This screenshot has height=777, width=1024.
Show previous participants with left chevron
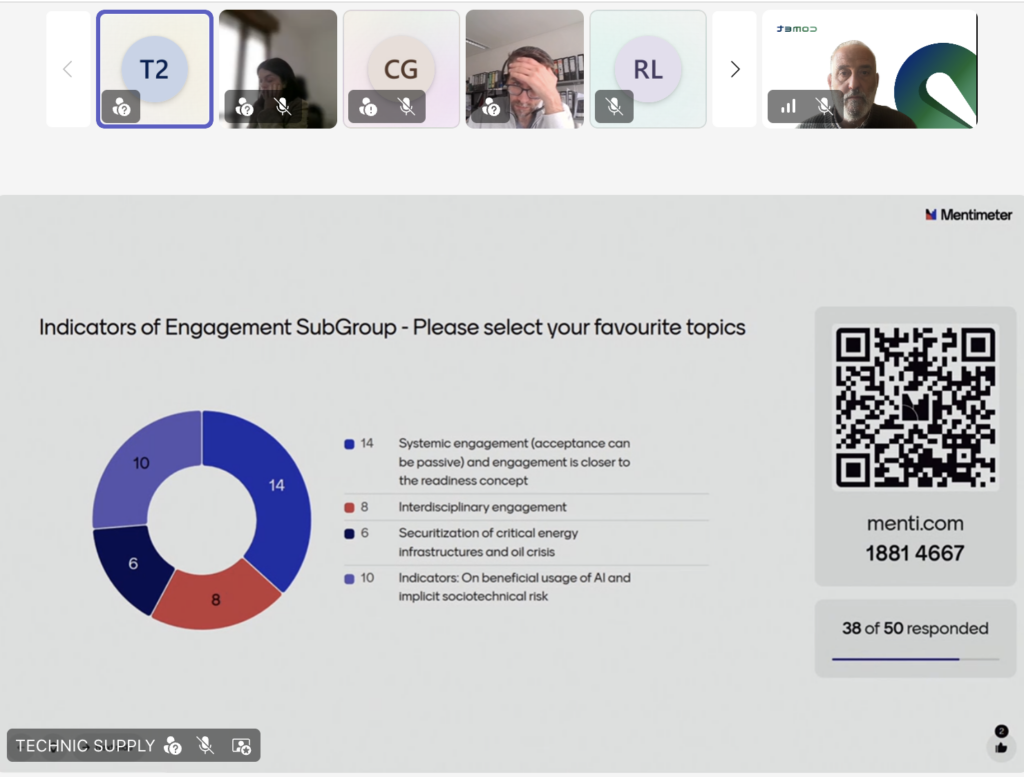[x=68, y=69]
